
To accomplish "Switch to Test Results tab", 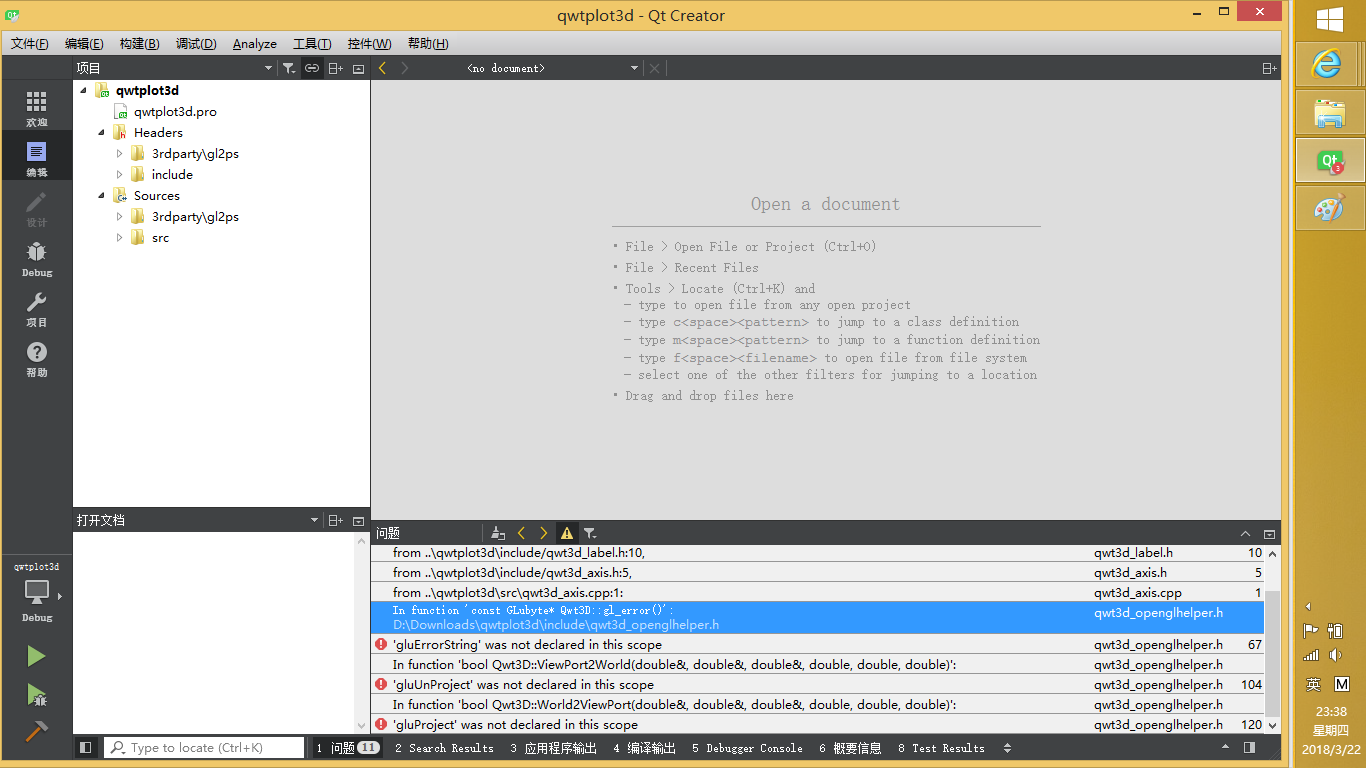I will 941,748.
